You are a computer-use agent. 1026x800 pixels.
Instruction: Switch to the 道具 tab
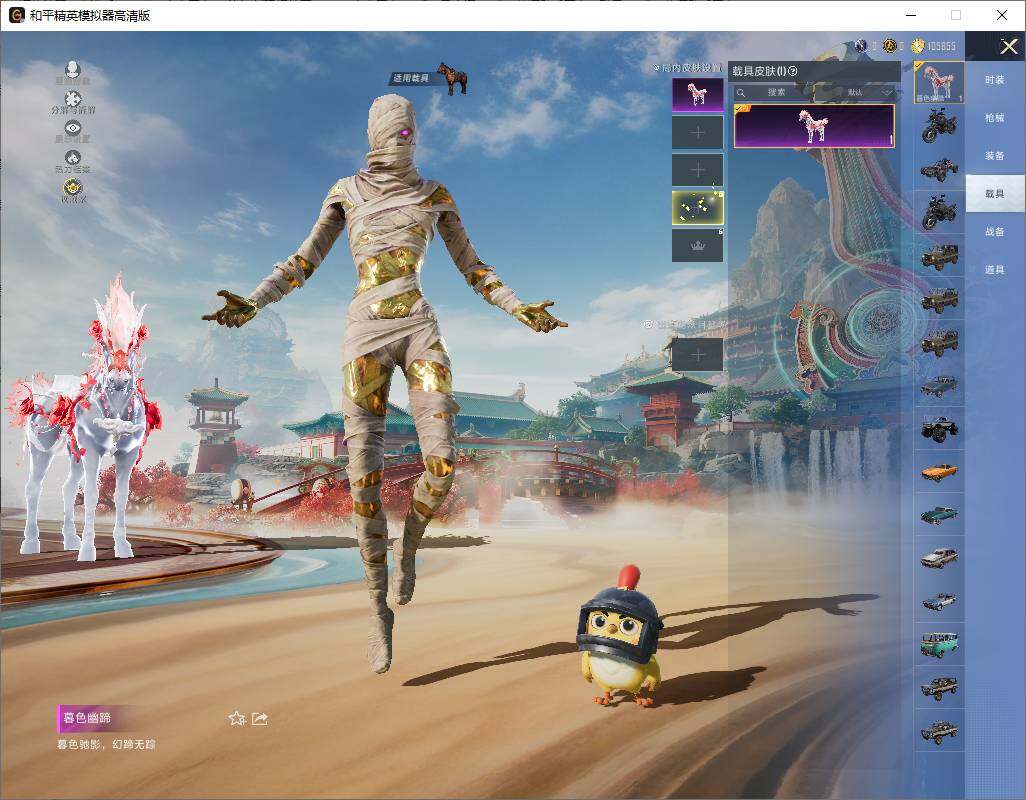click(x=995, y=270)
